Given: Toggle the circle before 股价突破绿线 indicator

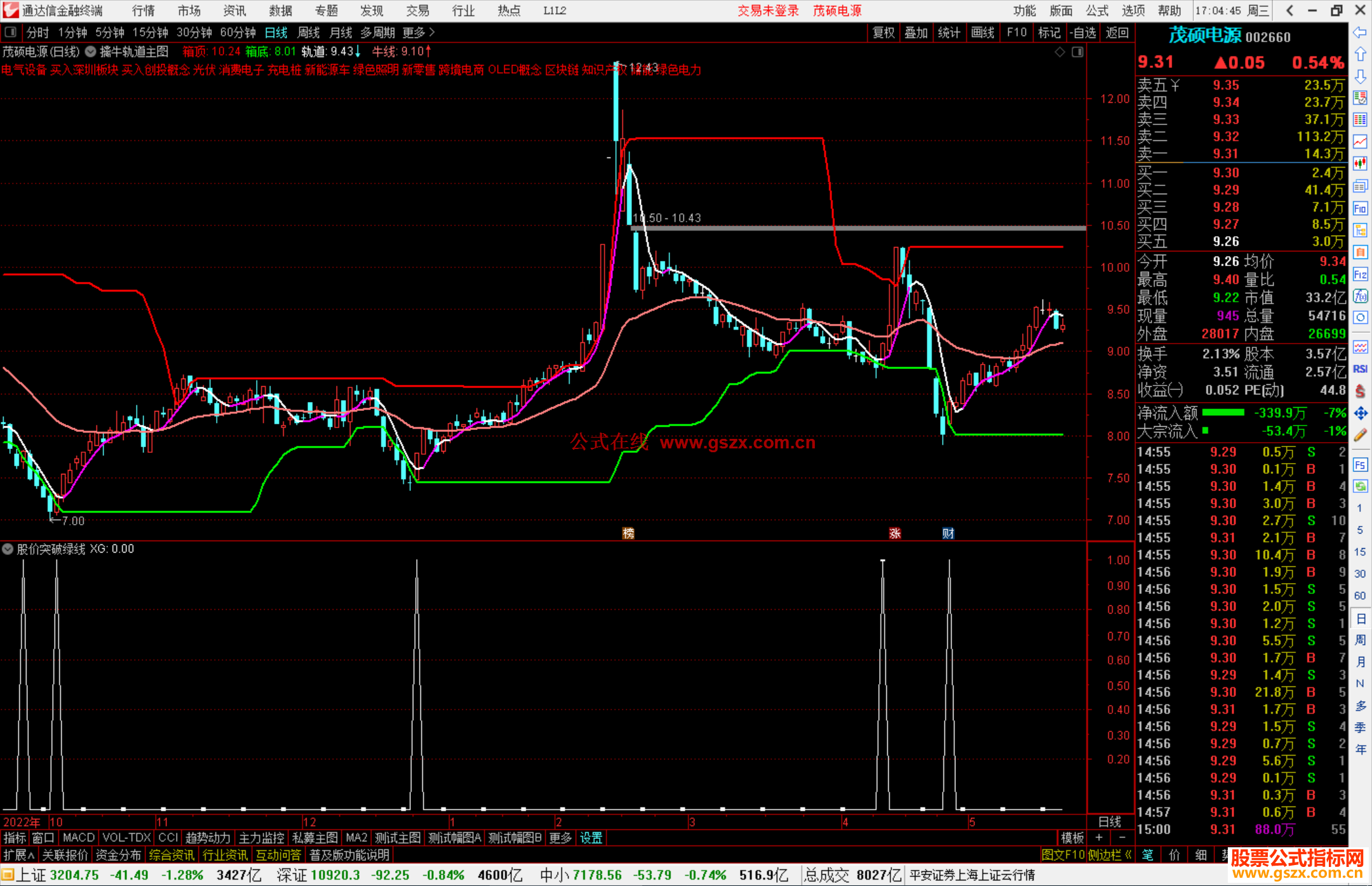Looking at the screenshot, I should click(x=8, y=549).
